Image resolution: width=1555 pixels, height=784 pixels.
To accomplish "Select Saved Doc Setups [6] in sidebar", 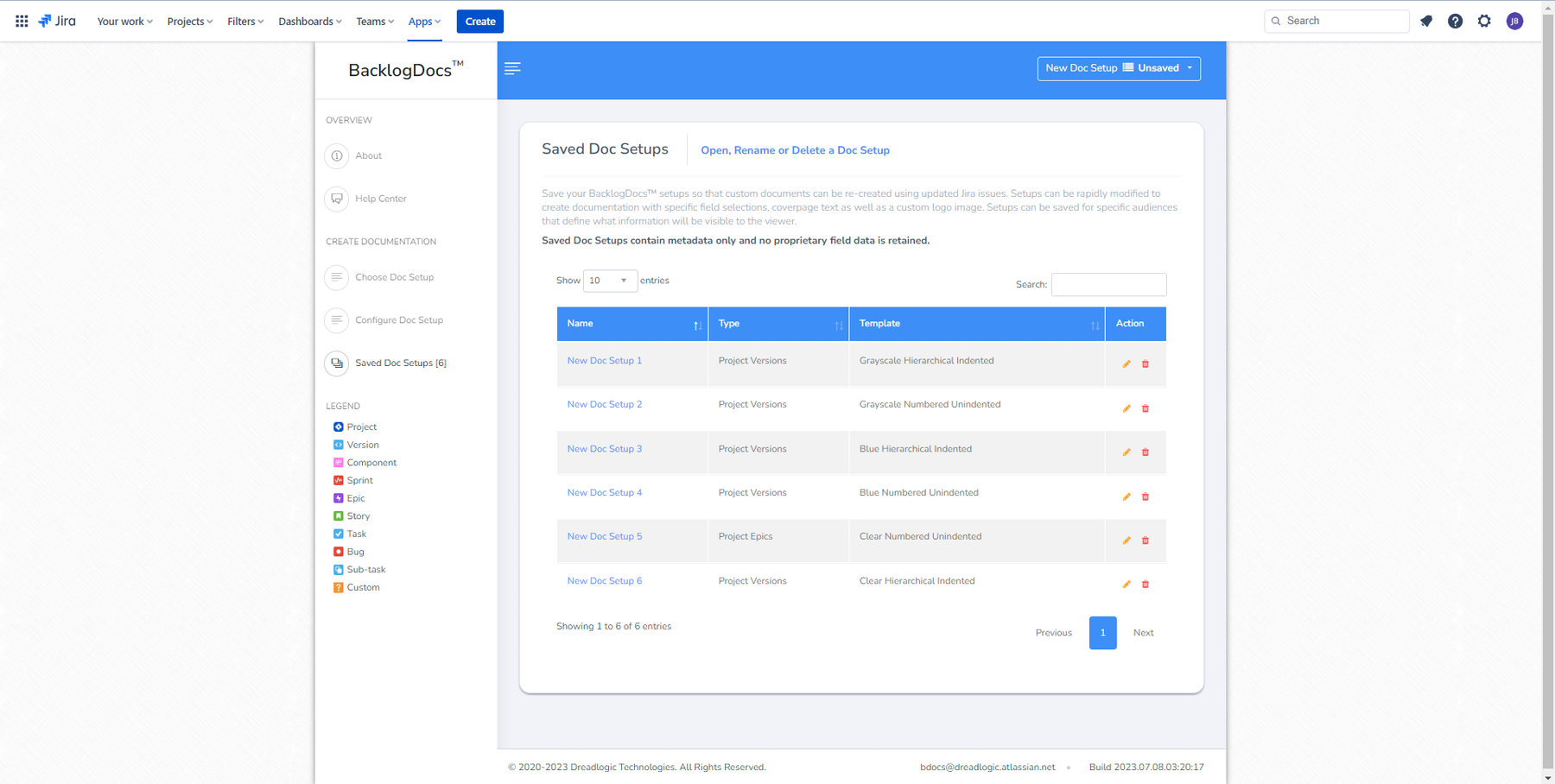I will pyautogui.click(x=401, y=363).
